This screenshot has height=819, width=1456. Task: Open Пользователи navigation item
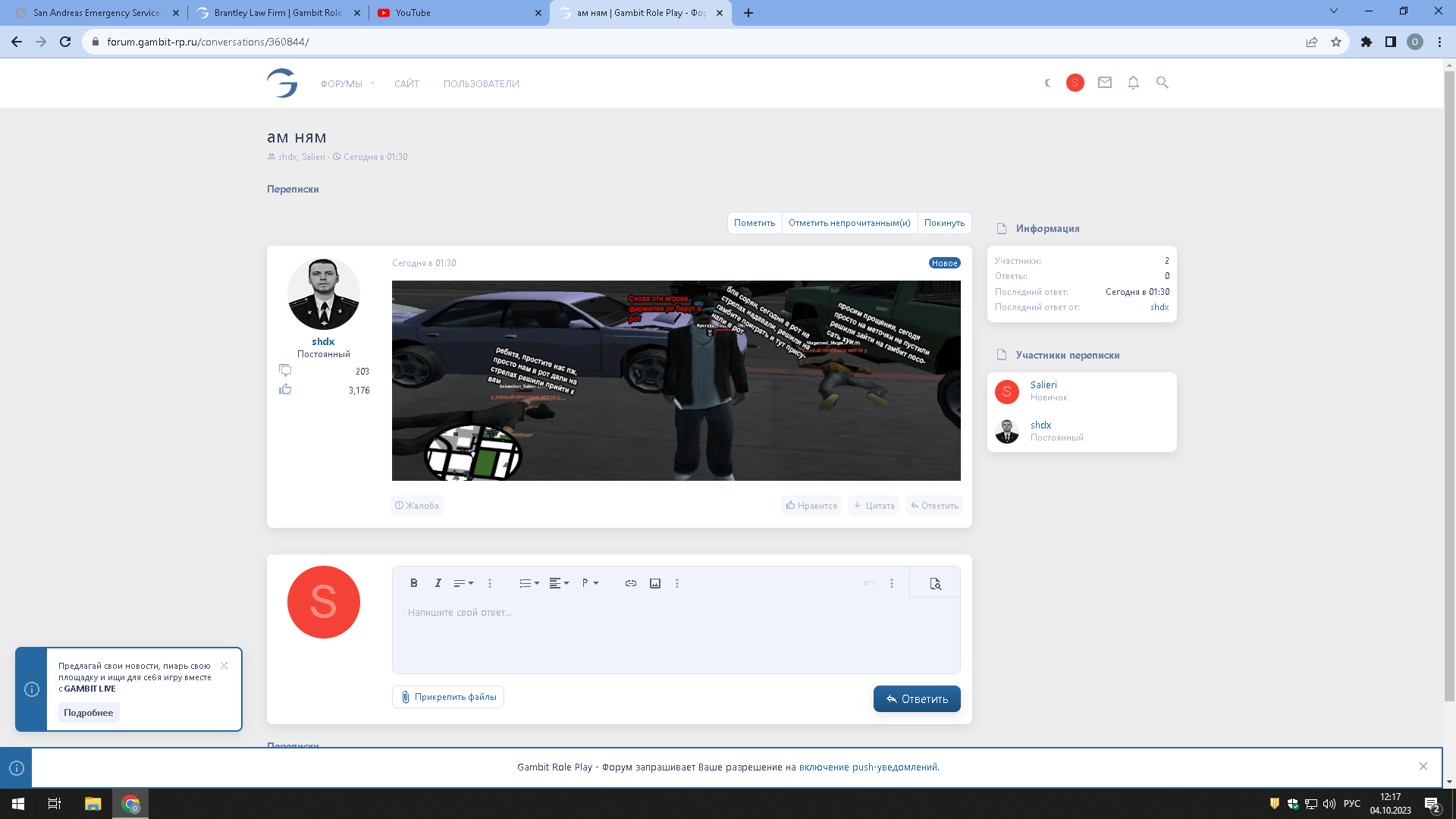tap(481, 83)
